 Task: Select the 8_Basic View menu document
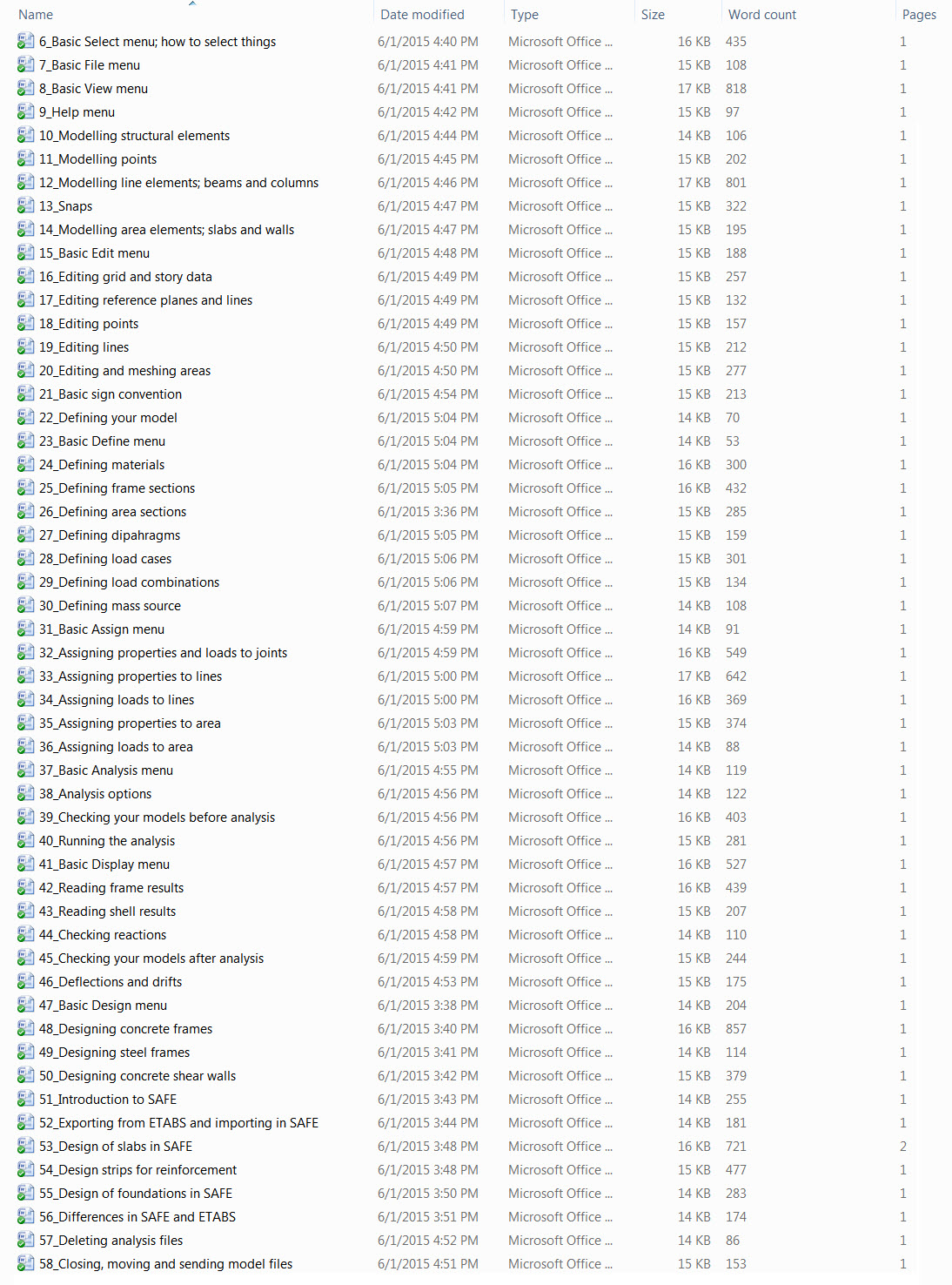[x=93, y=89]
